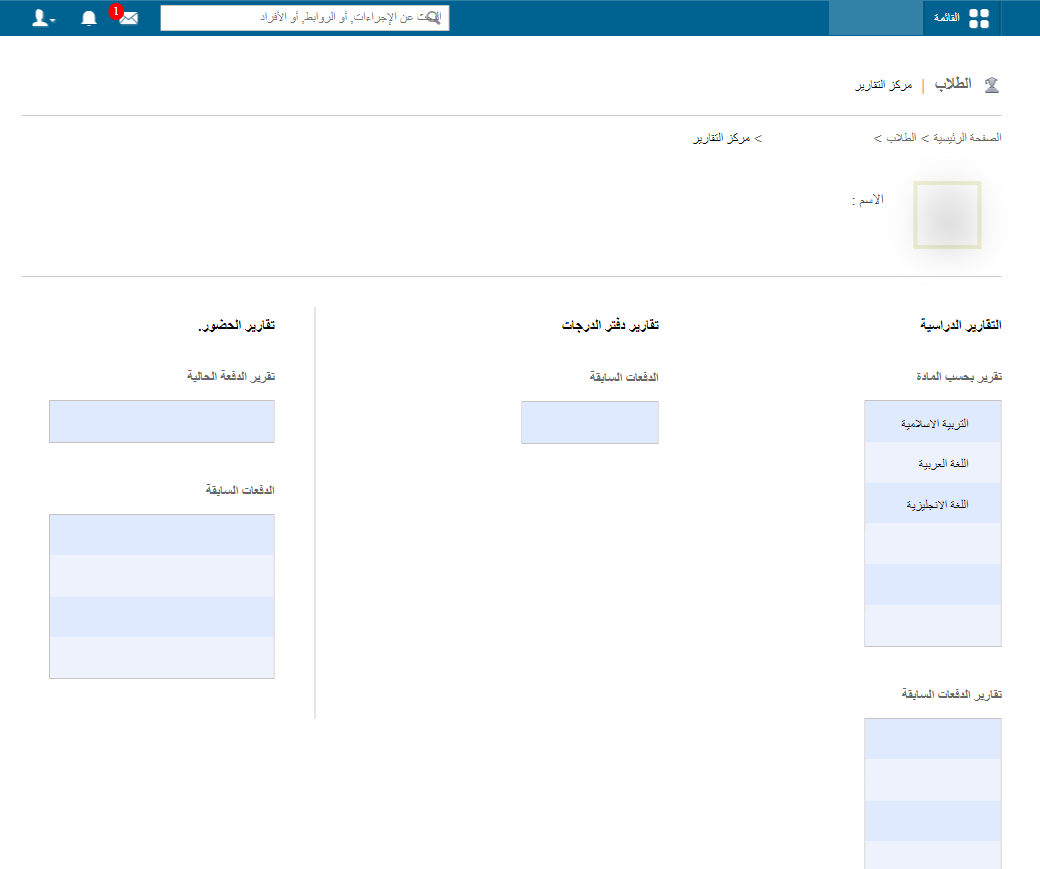Image resolution: width=1040 pixels, height=869 pixels.
Task: Open the الطلاب breadcrumb link
Action: click(x=901, y=137)
